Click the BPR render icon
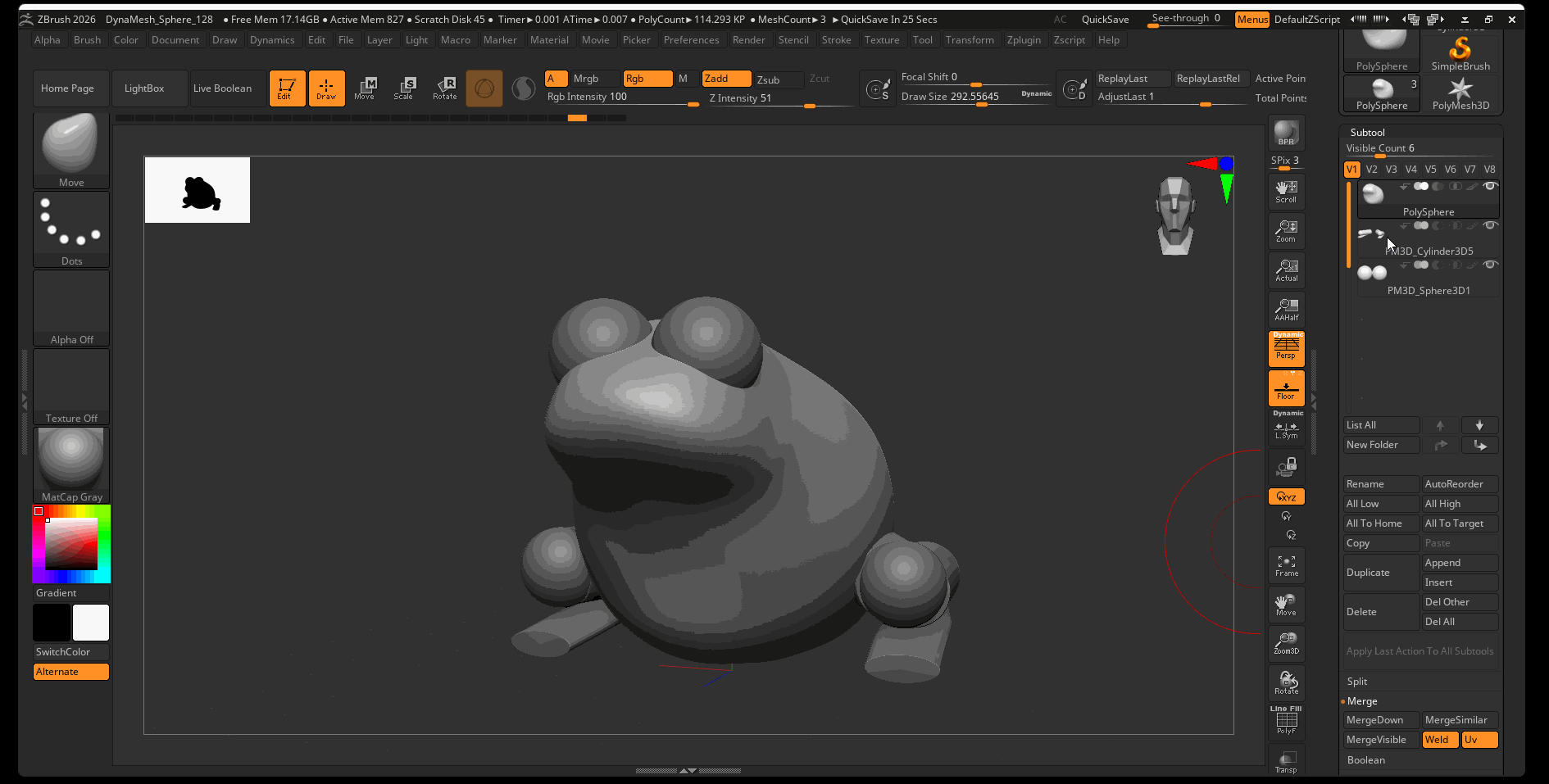1549x784 pixels. [x=1286, y=133]
